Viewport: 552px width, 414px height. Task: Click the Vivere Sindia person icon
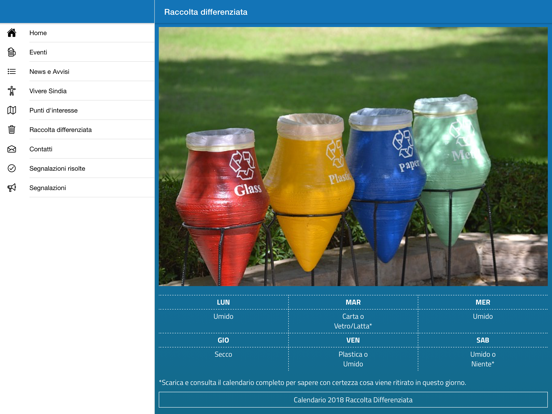tap(12, 91)
